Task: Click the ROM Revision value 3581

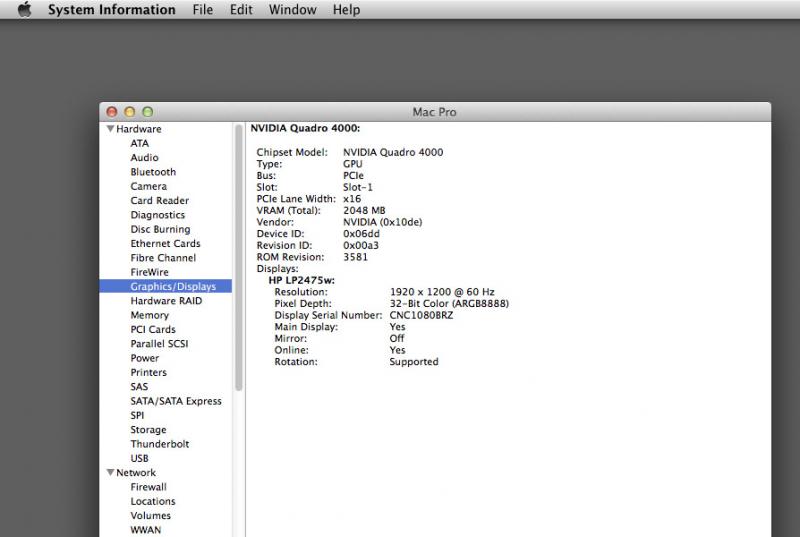Action: (355, 257)
